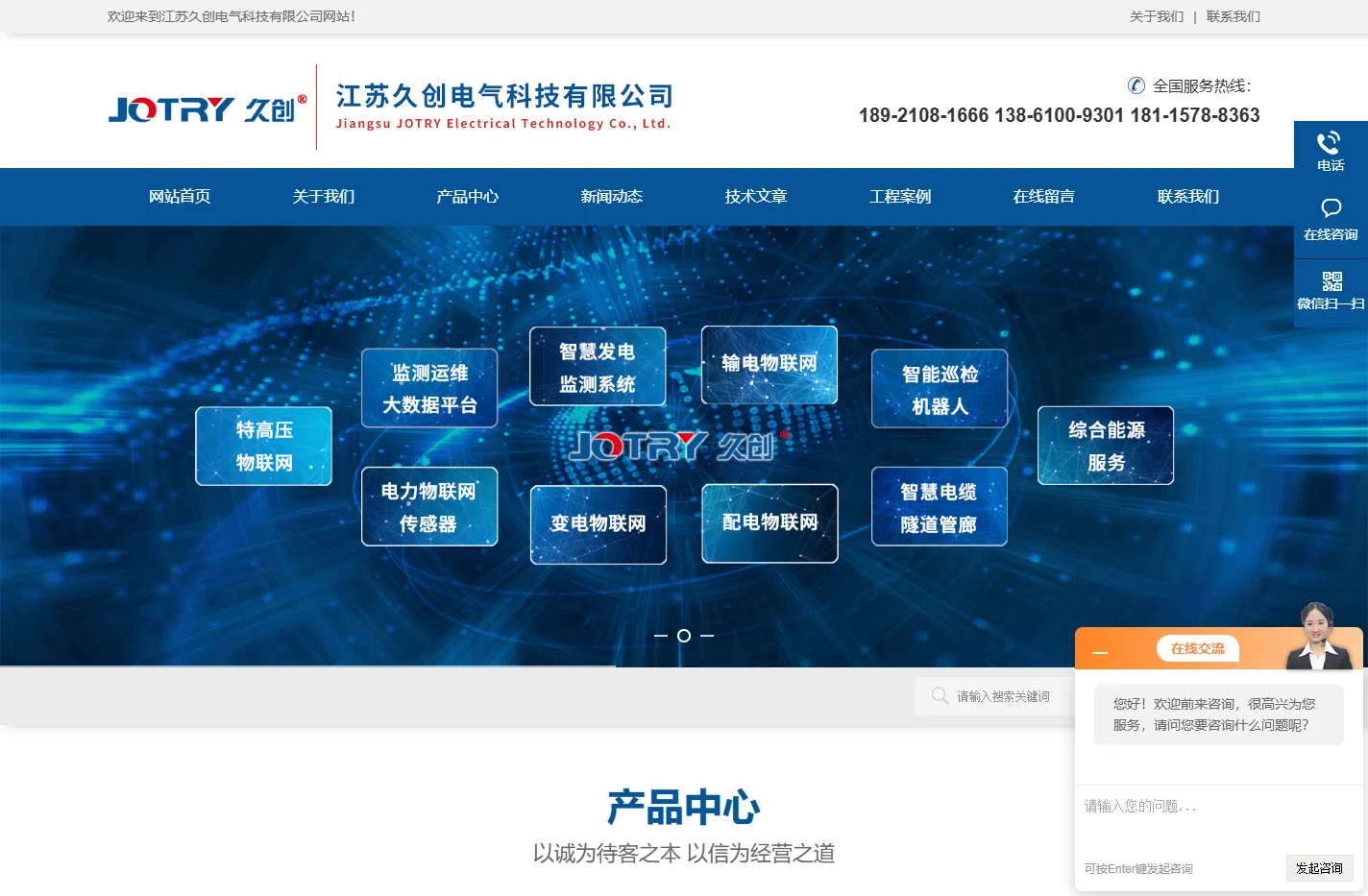Click the hotline number 189-2108-1666

(x=923, y=115)
